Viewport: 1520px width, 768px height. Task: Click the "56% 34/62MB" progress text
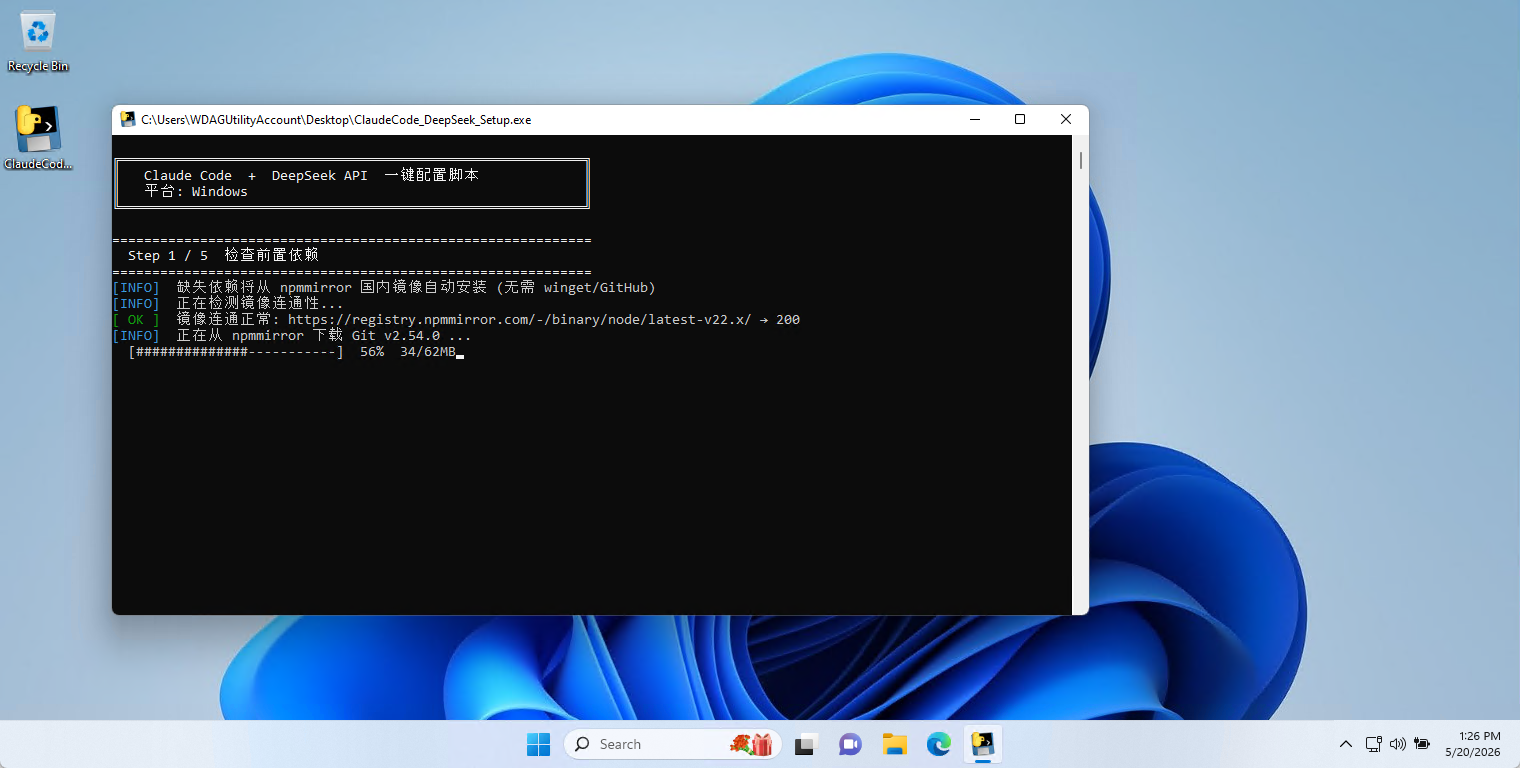(x=408, y=352)
